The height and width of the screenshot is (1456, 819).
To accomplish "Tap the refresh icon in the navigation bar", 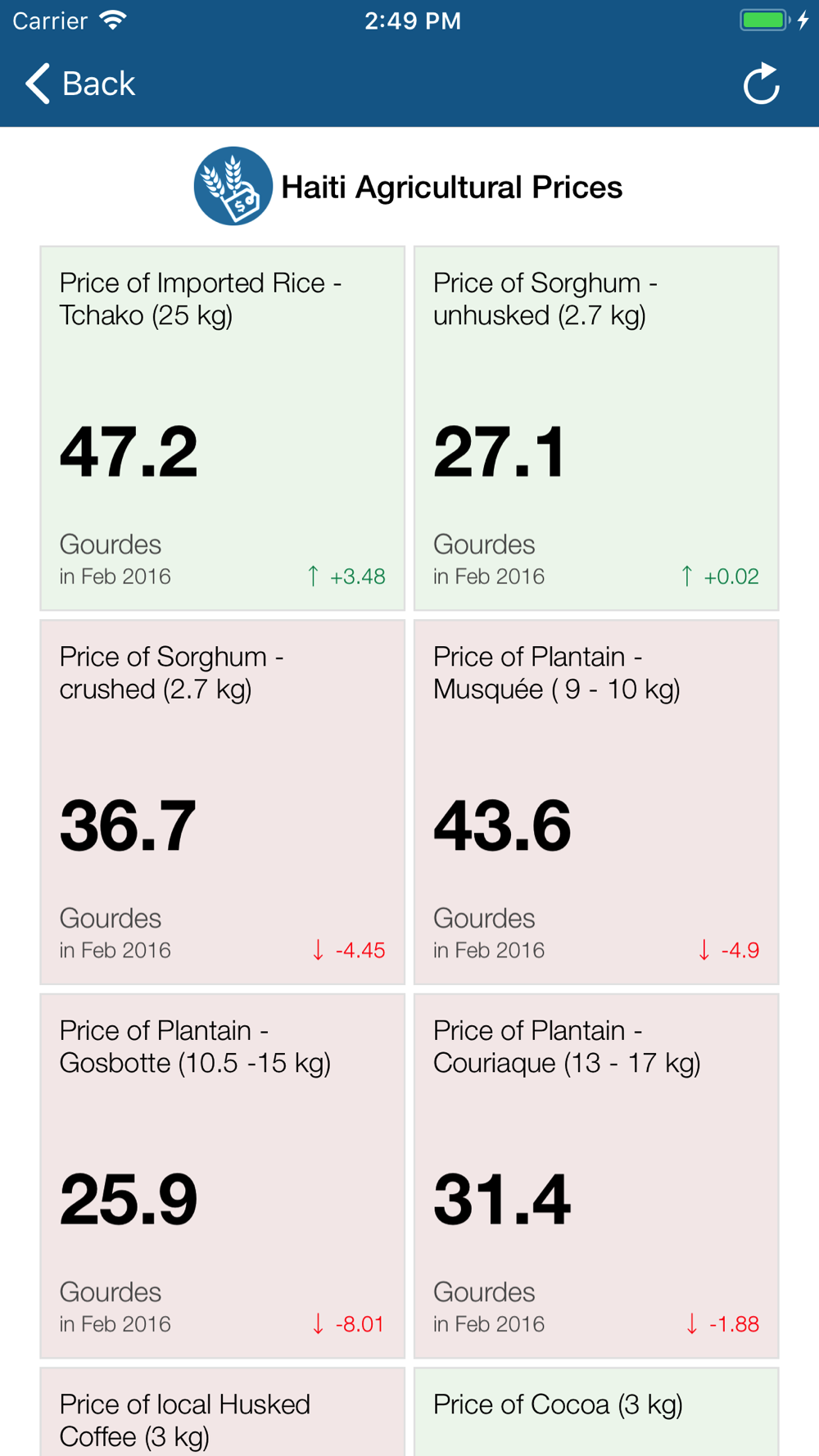I will pyautogui.click(x=761, y=84).
